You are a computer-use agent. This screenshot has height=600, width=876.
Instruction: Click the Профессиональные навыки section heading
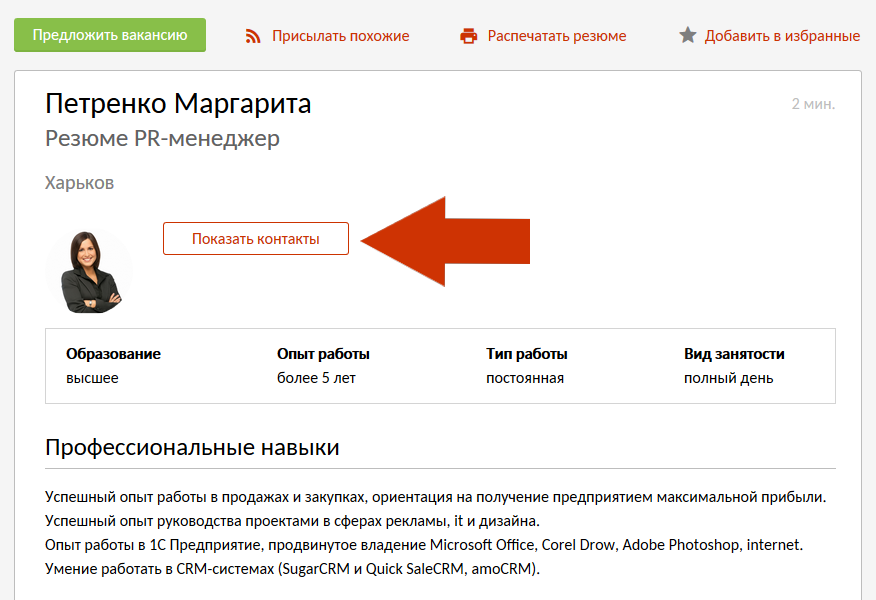click(192, 447)
